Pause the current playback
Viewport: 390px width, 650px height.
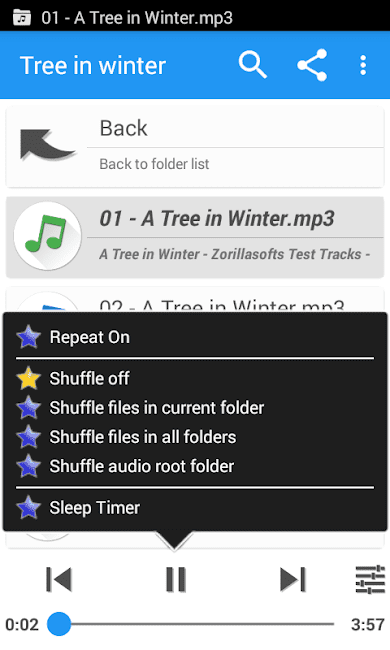(176, 579)
